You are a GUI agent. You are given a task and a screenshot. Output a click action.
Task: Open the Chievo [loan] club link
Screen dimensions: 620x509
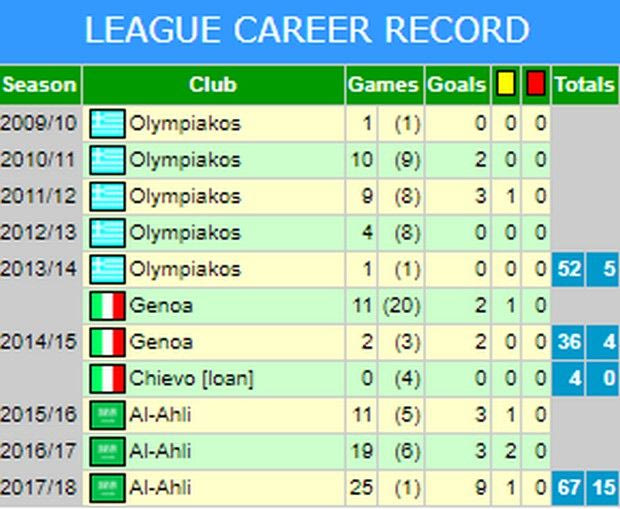191,379
